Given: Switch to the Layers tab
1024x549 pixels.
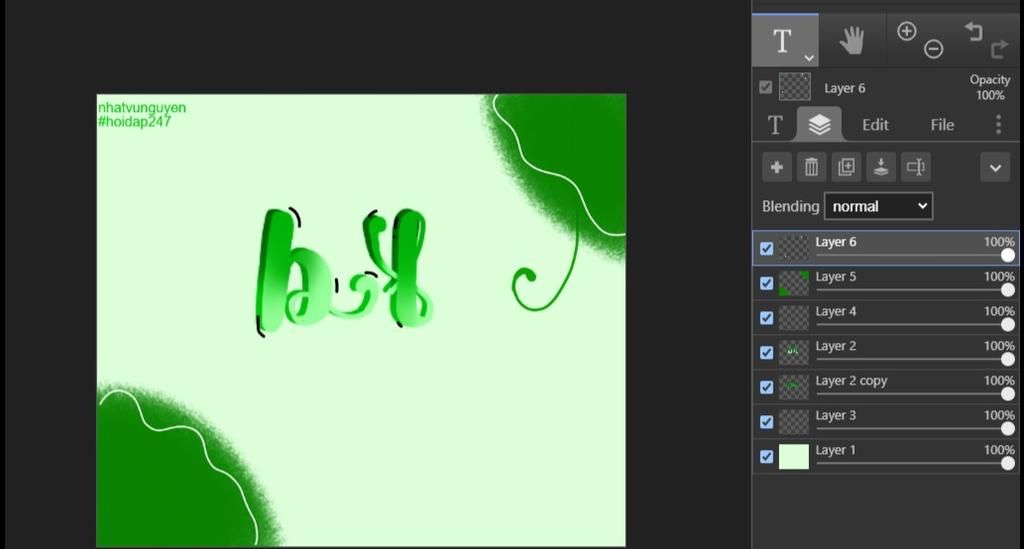Looking at the screenshot, I should pos(819,124).
